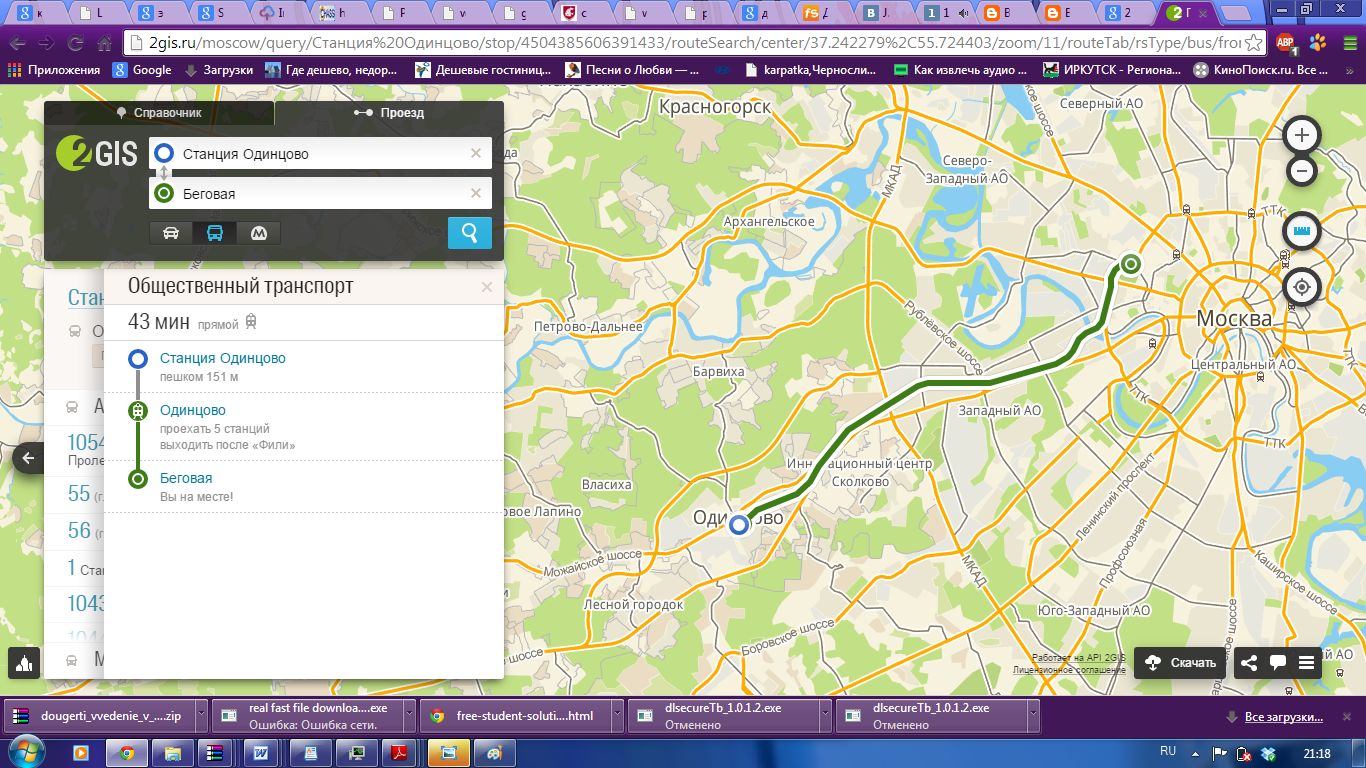
Task: Zoom in on the map
Action: 1302,135
